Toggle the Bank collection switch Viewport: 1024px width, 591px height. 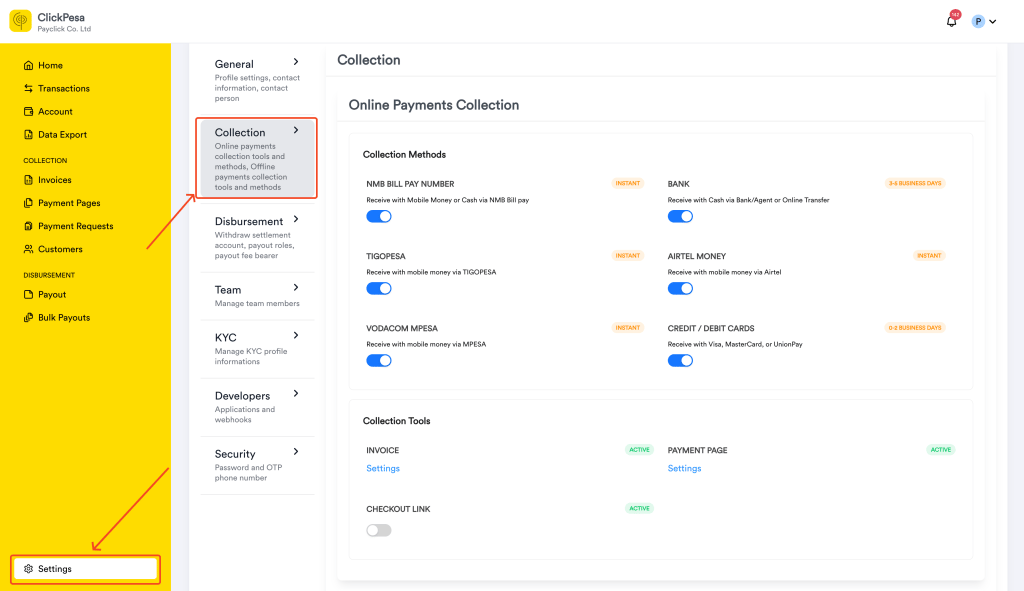click(680, 216)
